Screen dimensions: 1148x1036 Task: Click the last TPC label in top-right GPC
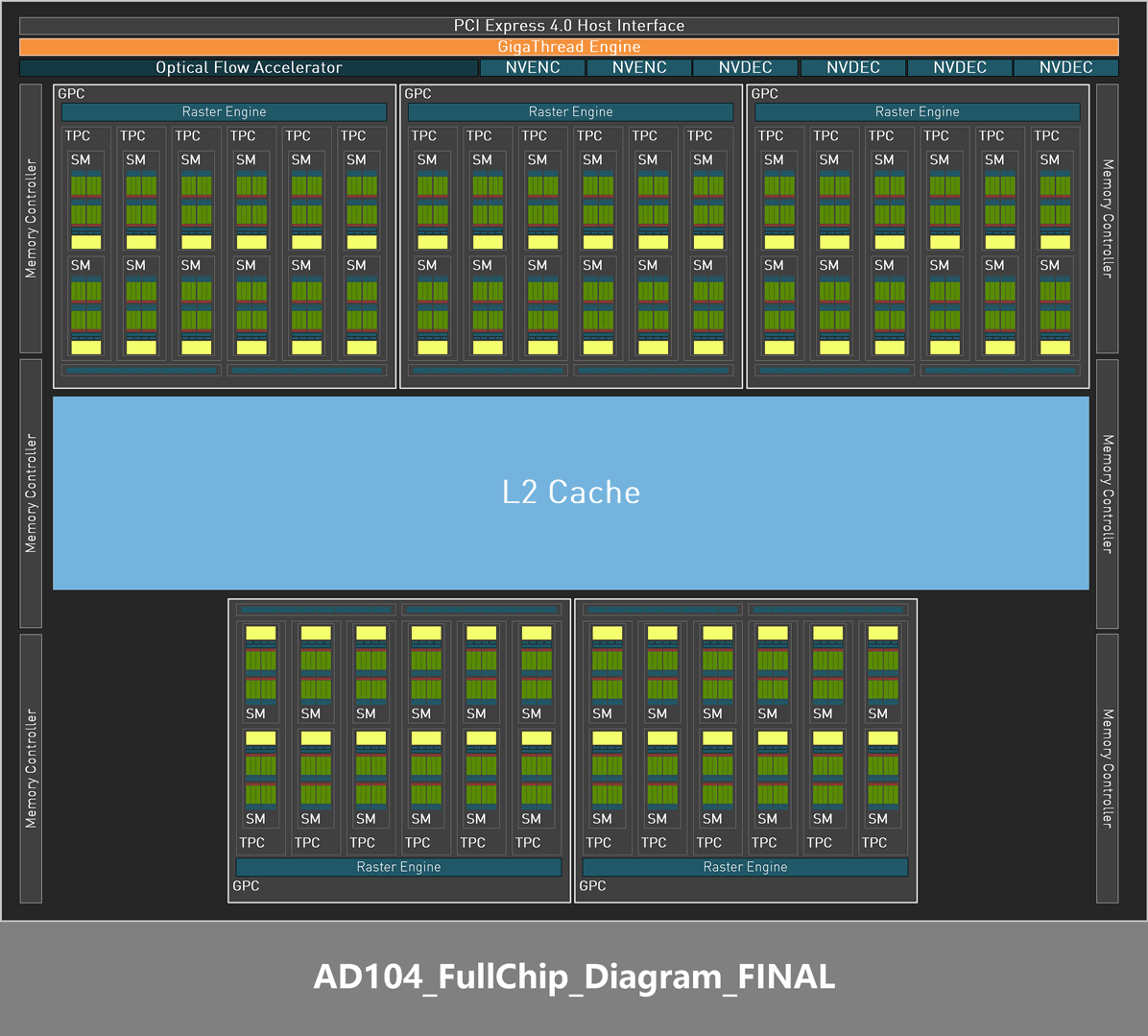click(x=1047, y=136)
